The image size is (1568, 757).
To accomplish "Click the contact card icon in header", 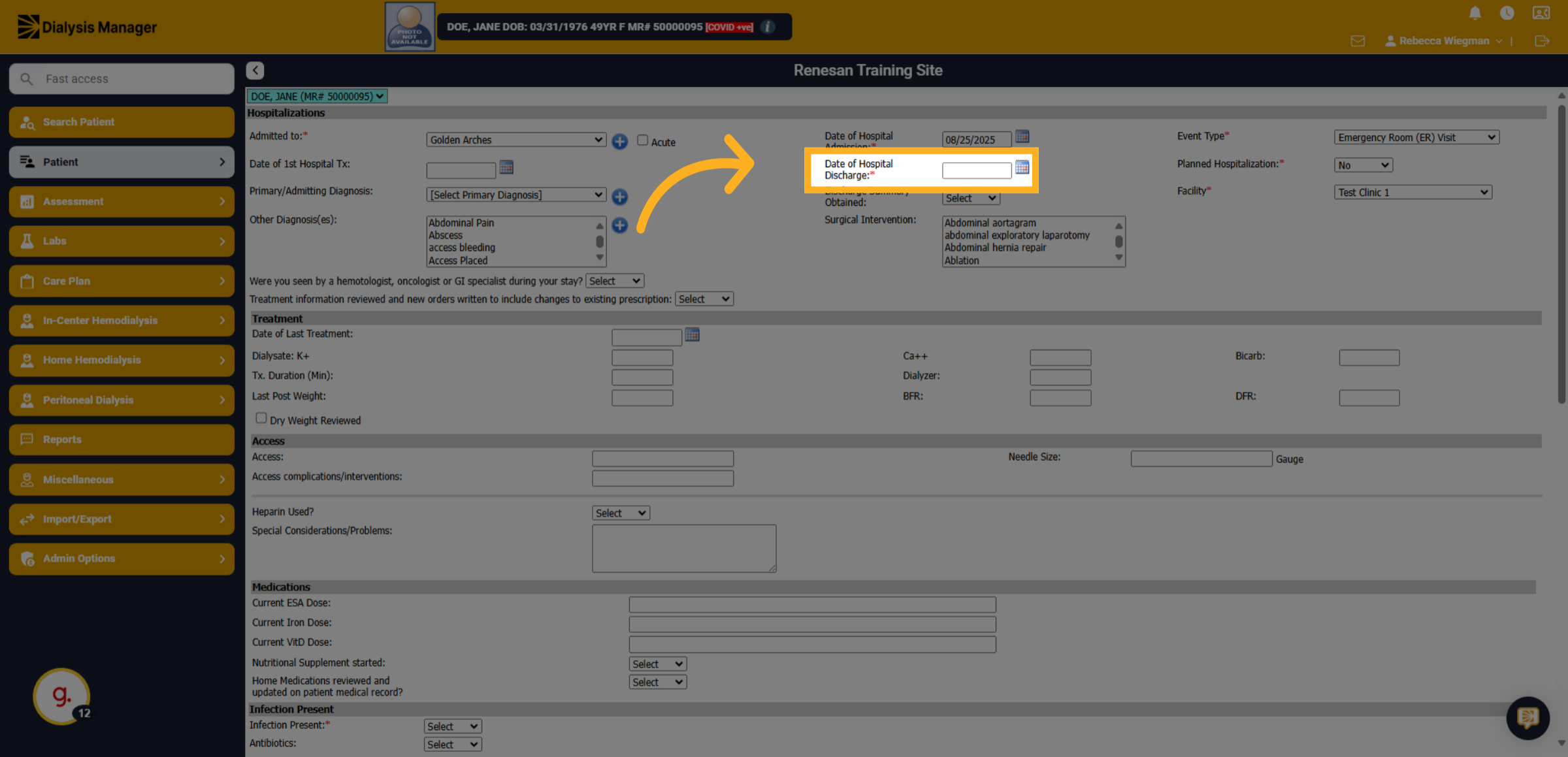I will tap(1541, 12).
